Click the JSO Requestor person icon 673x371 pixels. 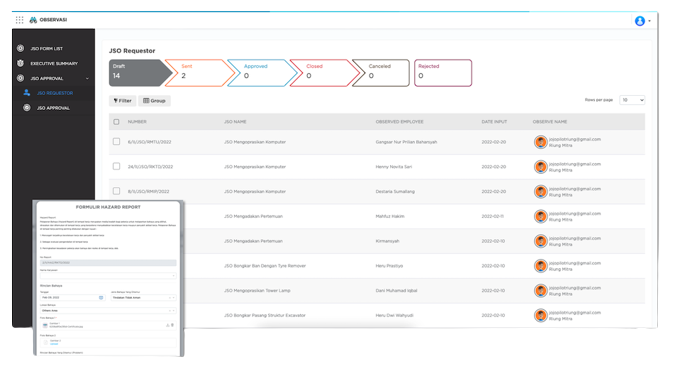click(x=27, y=92)
